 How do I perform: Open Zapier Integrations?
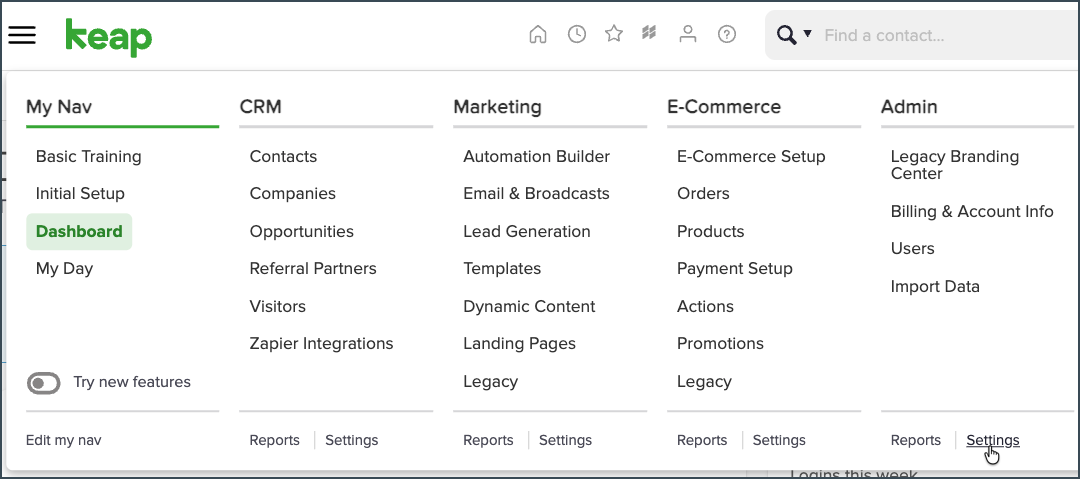pos(322,343)
